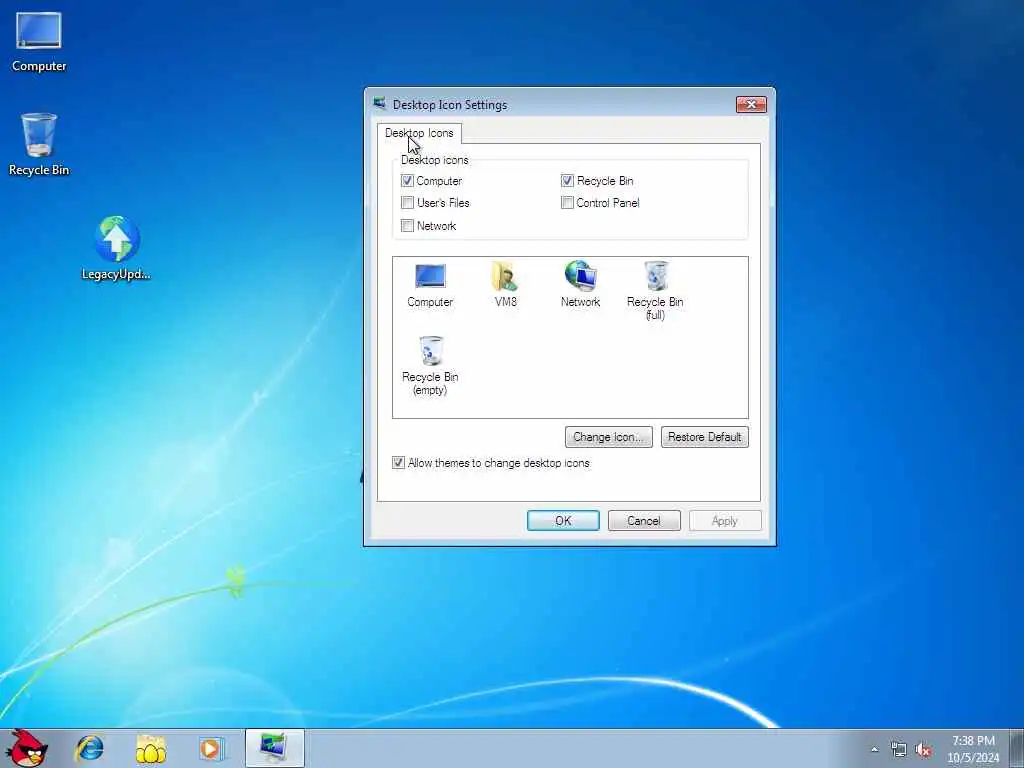The width and height of the screenshot is (1024, 768).
Task: Toggle Allow themes to change desktop icons
Action: pos(398,462)
